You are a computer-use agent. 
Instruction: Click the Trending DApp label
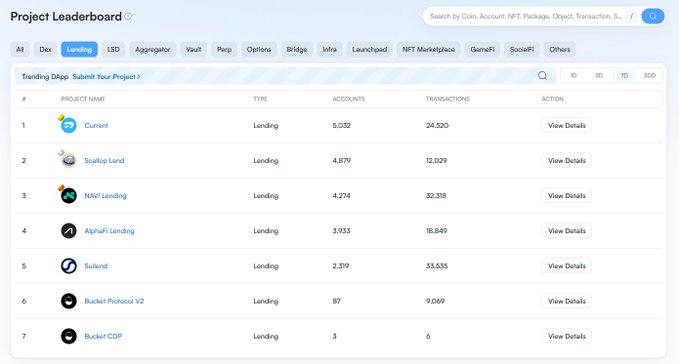45,77
